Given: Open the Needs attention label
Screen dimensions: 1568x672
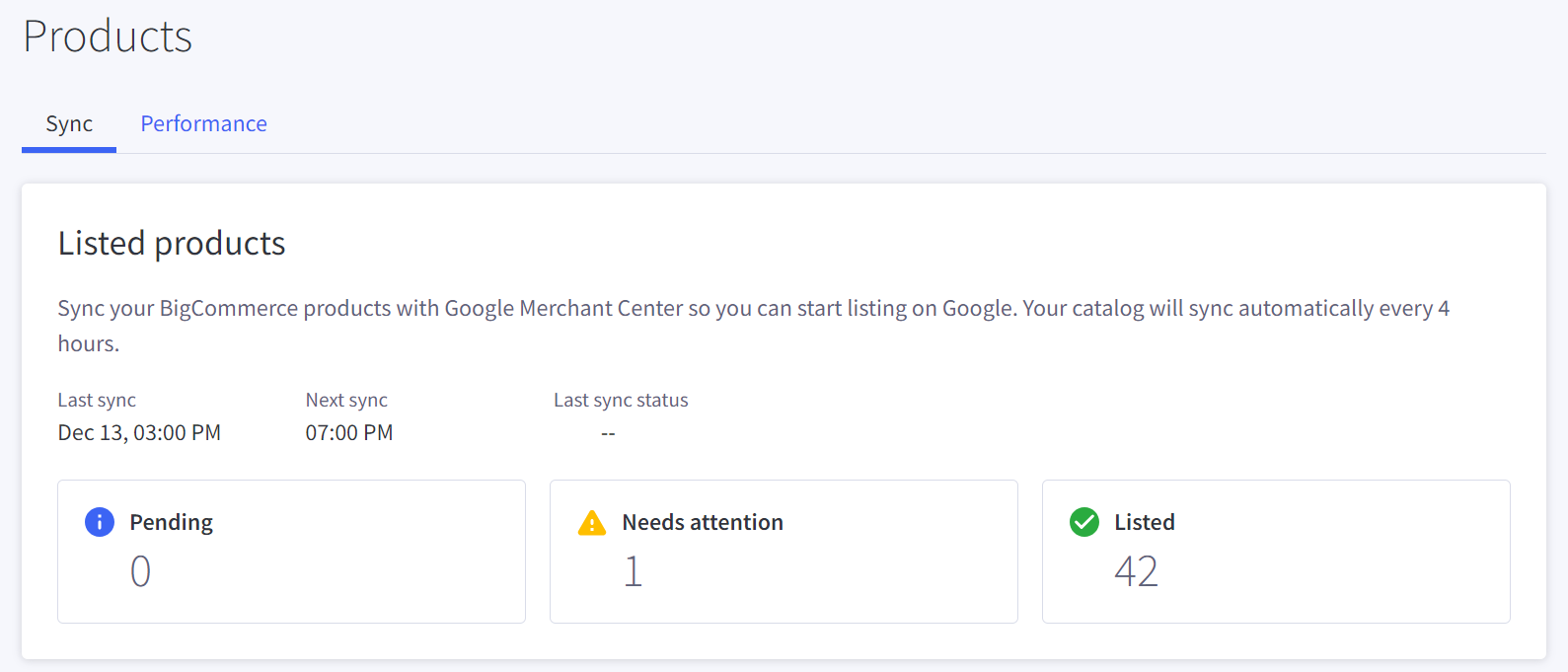Looking at the screenshot, I should click(x=703, y=522).
